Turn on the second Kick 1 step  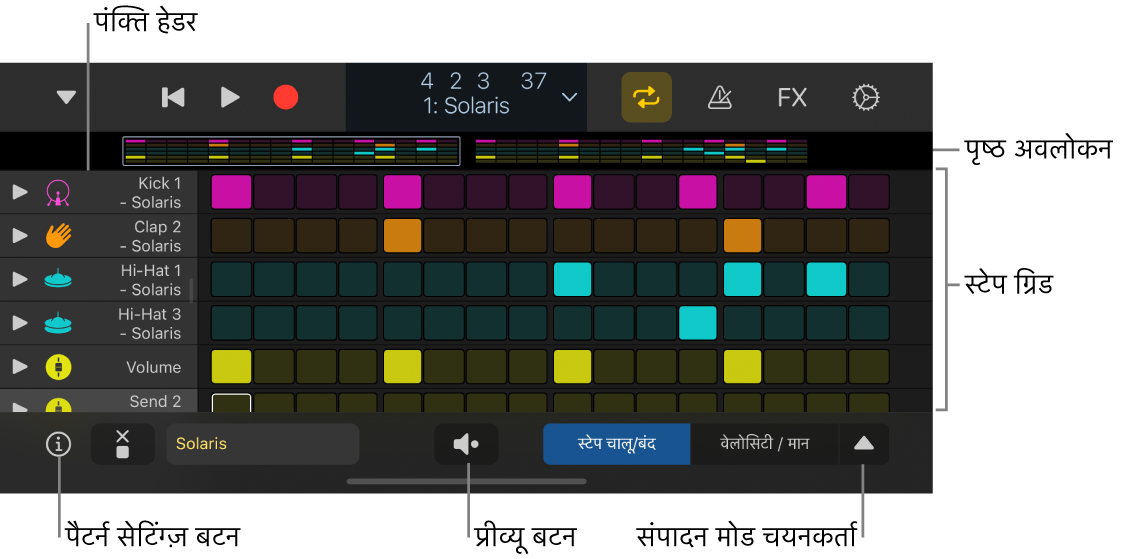coord(274,192)
